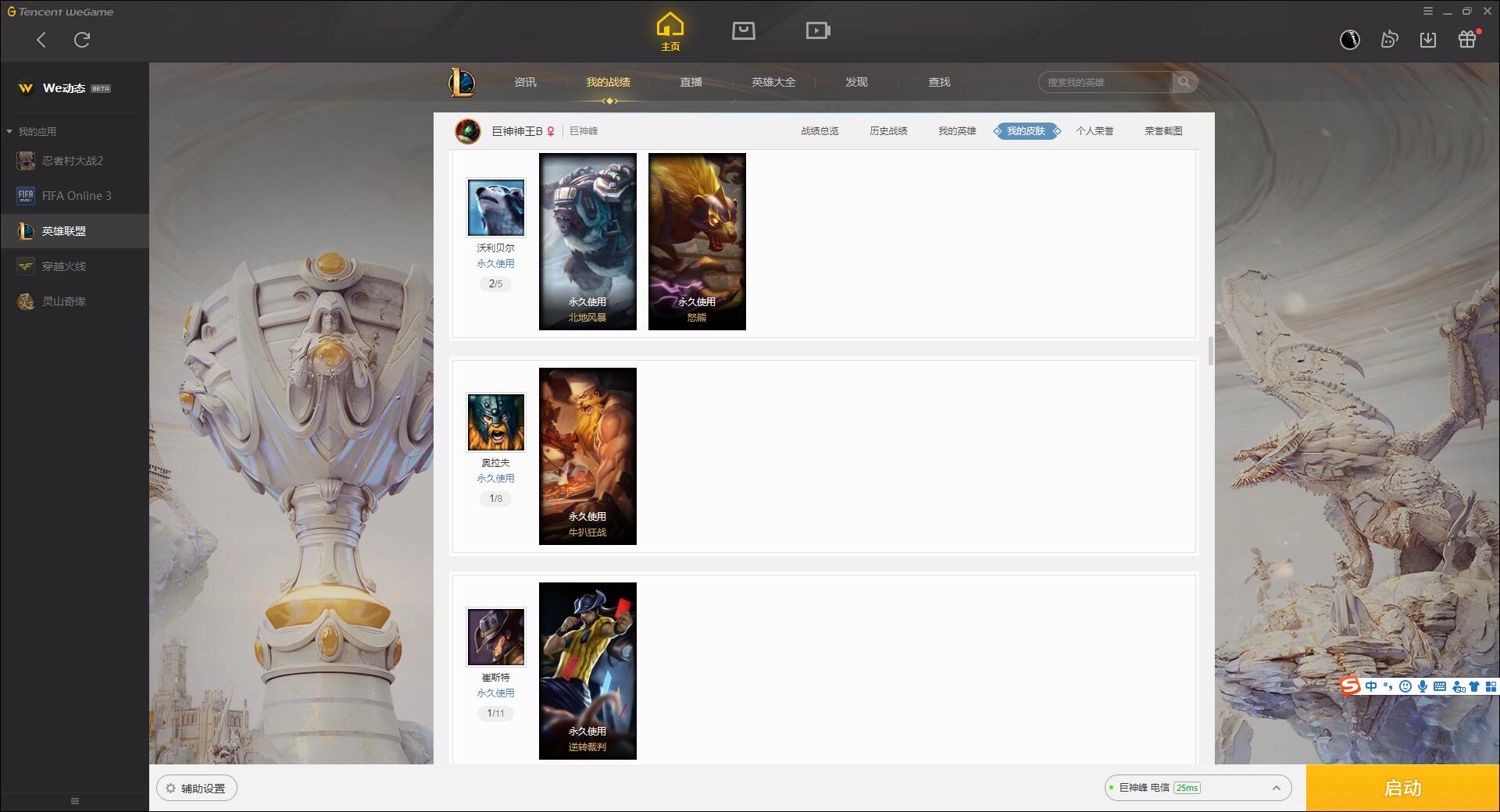Open the friends chat icon in top bar
1500x812 pixels.
coord(1389,40)
